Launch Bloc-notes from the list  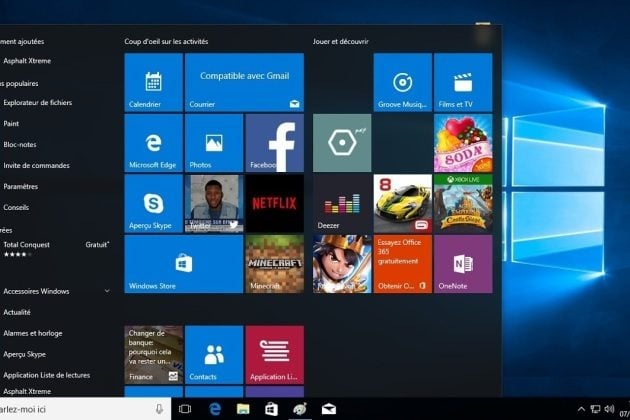pos(20,144)
